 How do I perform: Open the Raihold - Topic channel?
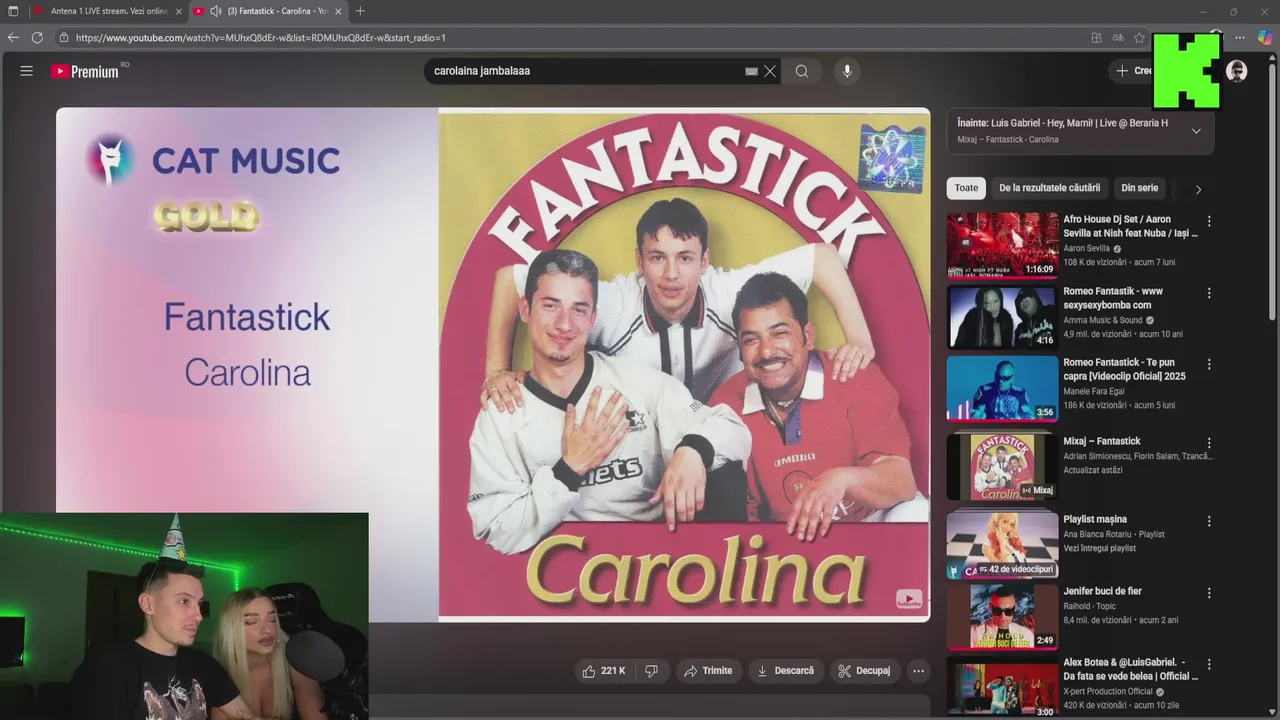tap(1089, 606)
